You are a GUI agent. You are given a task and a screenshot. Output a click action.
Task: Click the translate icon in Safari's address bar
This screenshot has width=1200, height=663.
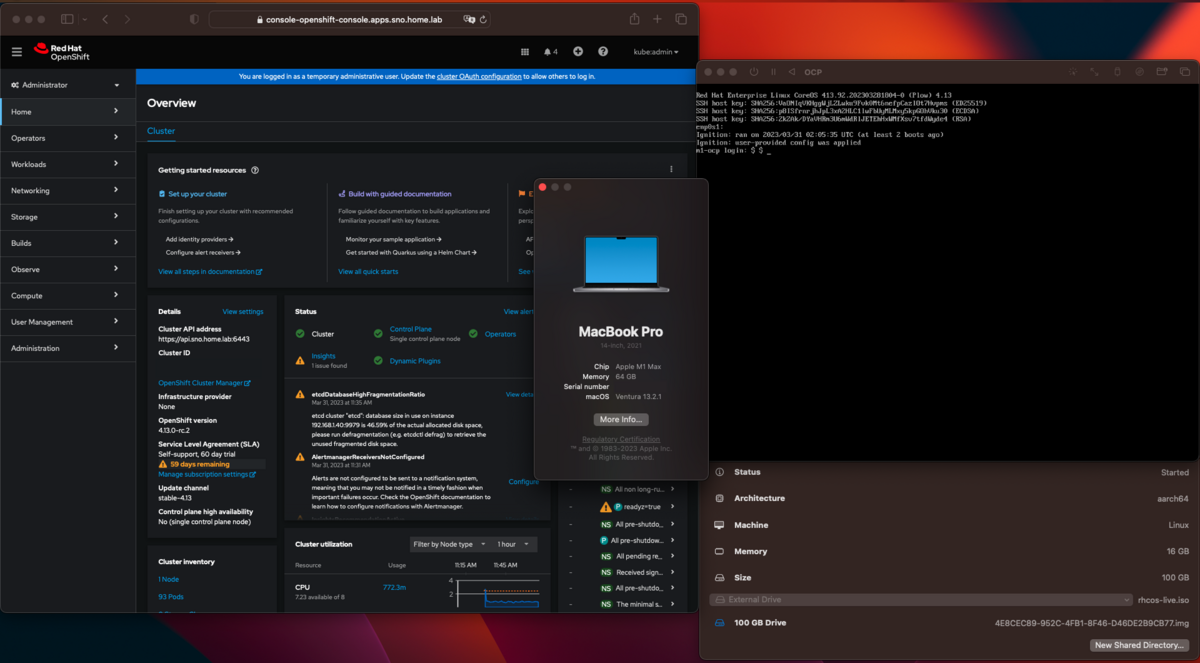click(468, 19)
